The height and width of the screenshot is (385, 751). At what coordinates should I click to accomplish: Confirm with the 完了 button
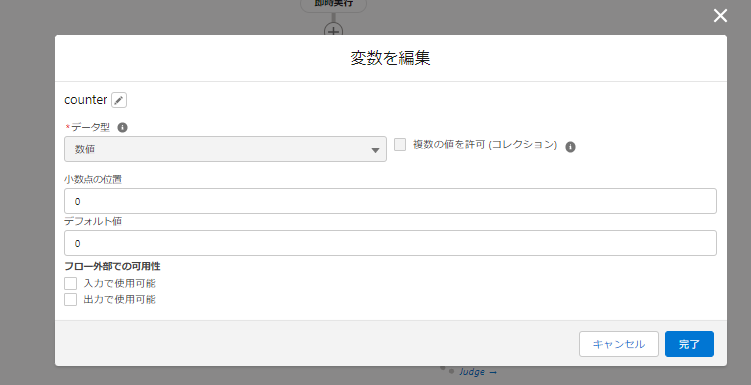689,344
